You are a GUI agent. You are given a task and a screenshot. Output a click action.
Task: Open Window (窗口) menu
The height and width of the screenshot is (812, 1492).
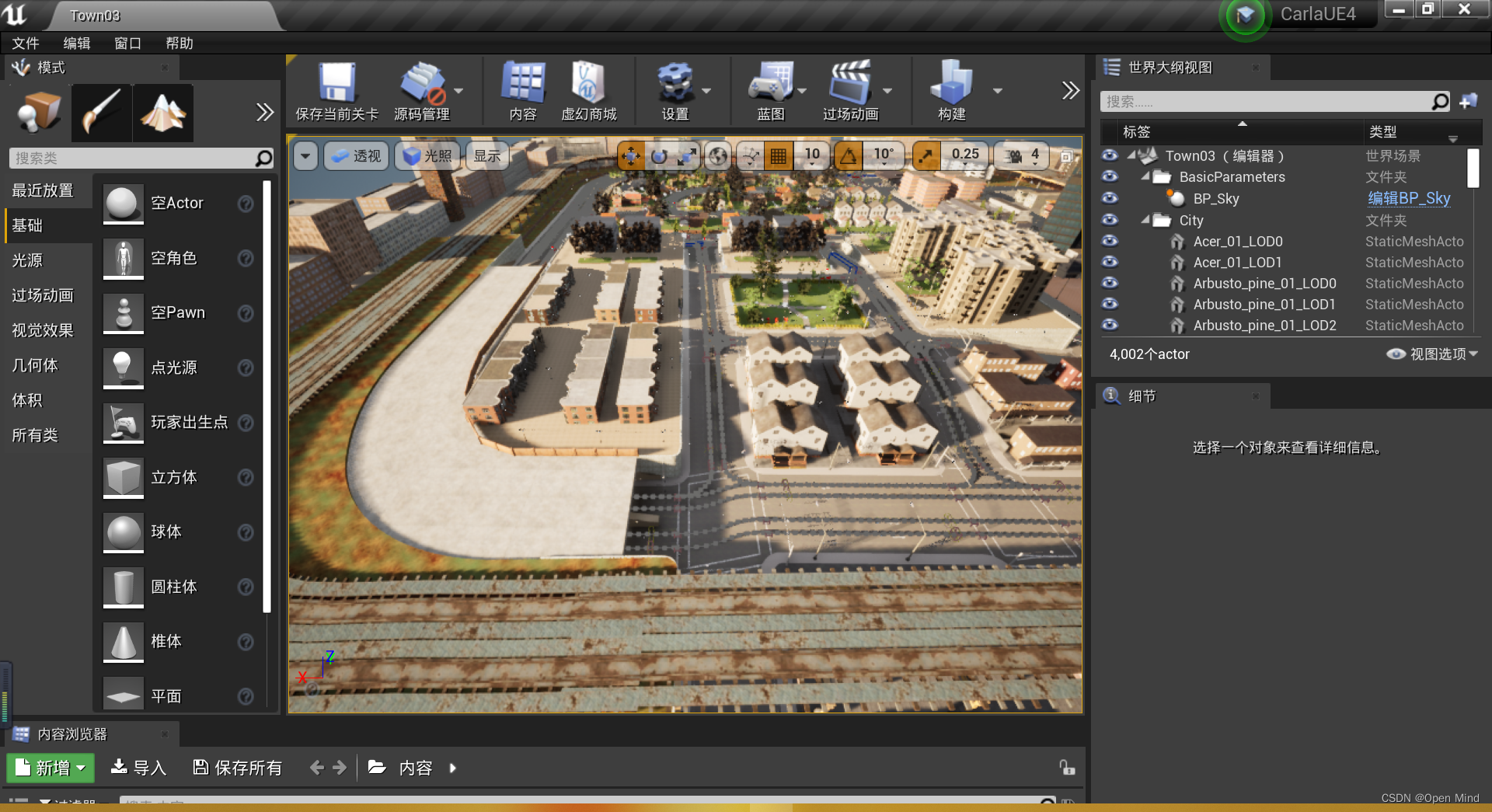pos(127,44)
